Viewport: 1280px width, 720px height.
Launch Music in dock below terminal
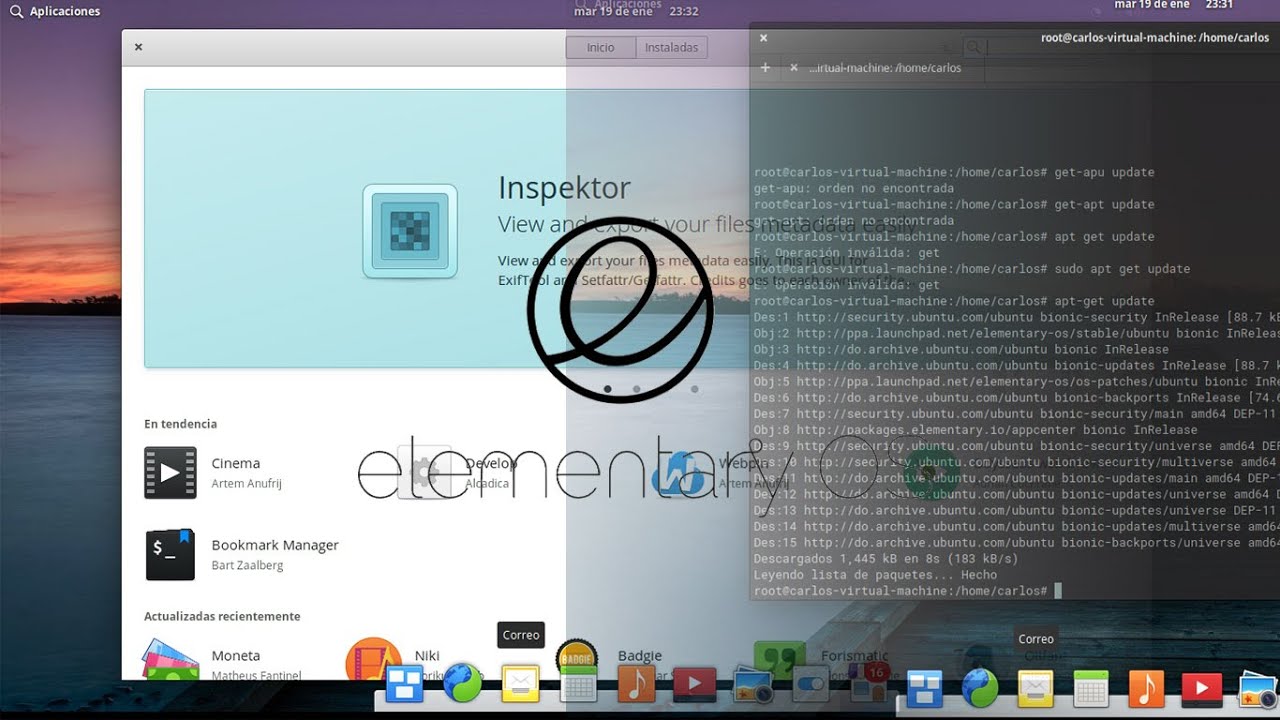pos(1146,688)
